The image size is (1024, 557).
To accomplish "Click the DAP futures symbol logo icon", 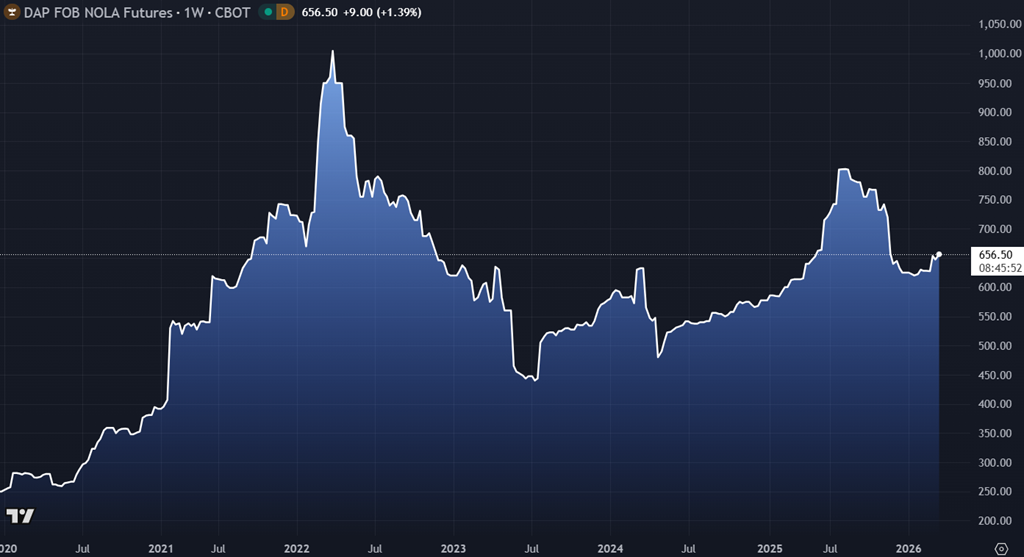I will (x=10, y=12).
